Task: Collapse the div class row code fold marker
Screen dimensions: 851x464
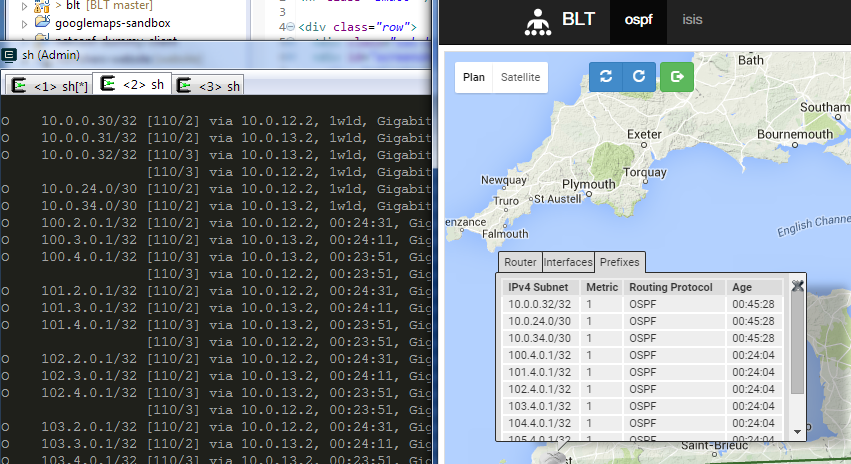Action: point(290,27)
